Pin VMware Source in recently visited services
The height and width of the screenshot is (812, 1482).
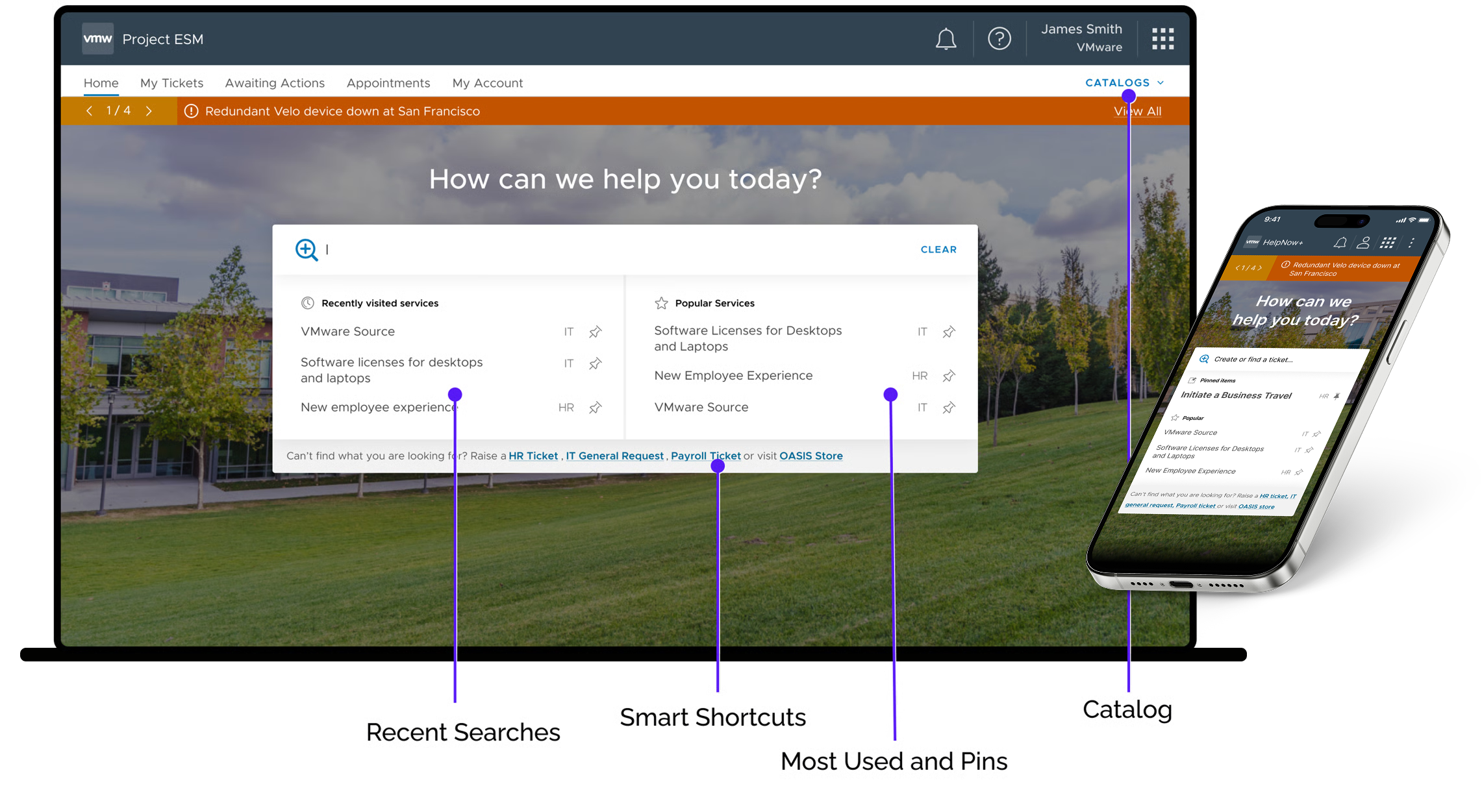595,332
